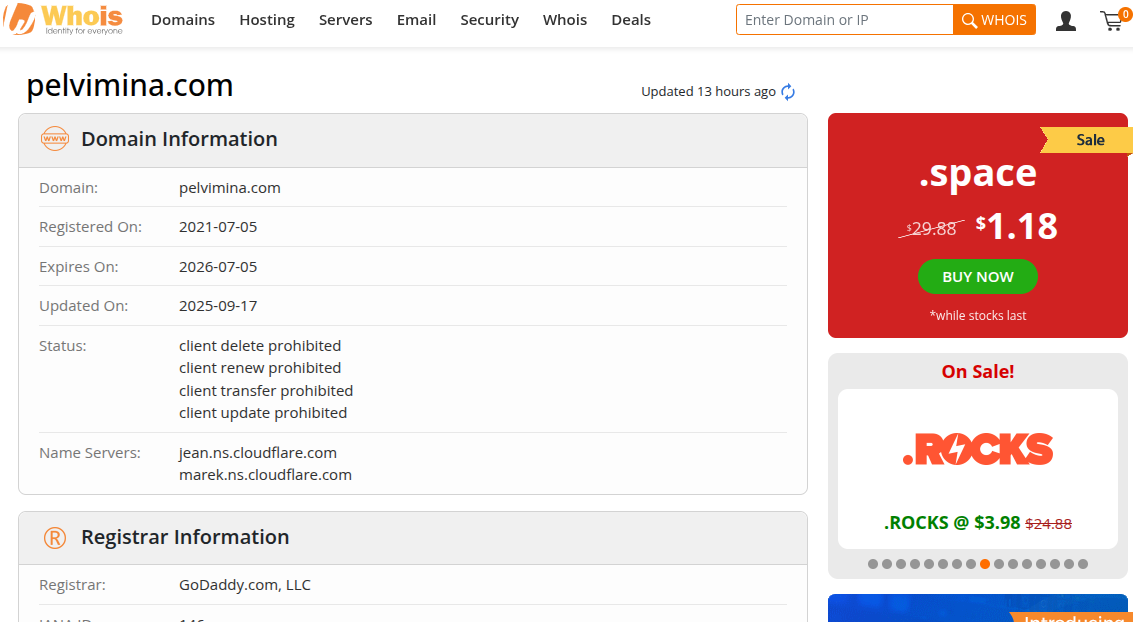The width and height of the screenshot is (1133, 622).
Task: Click status client update prohibited
Action: click(263, 413)
